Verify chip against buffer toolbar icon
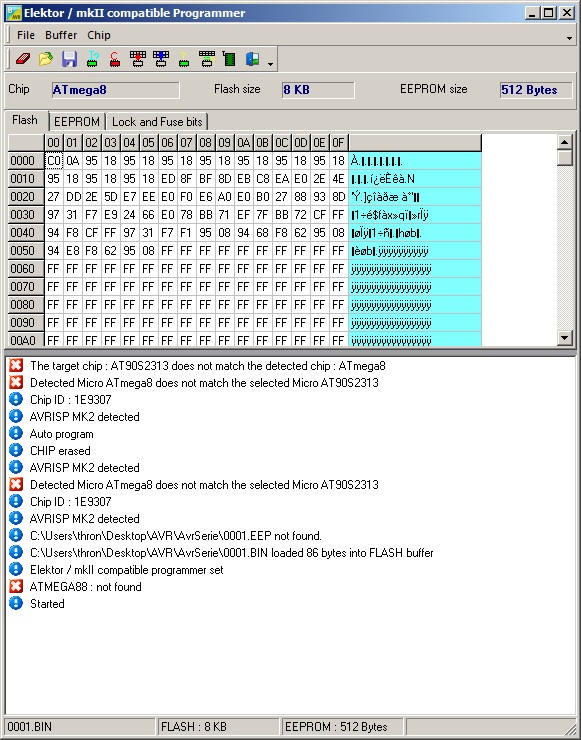581x740 pixels. coord(207,59)
